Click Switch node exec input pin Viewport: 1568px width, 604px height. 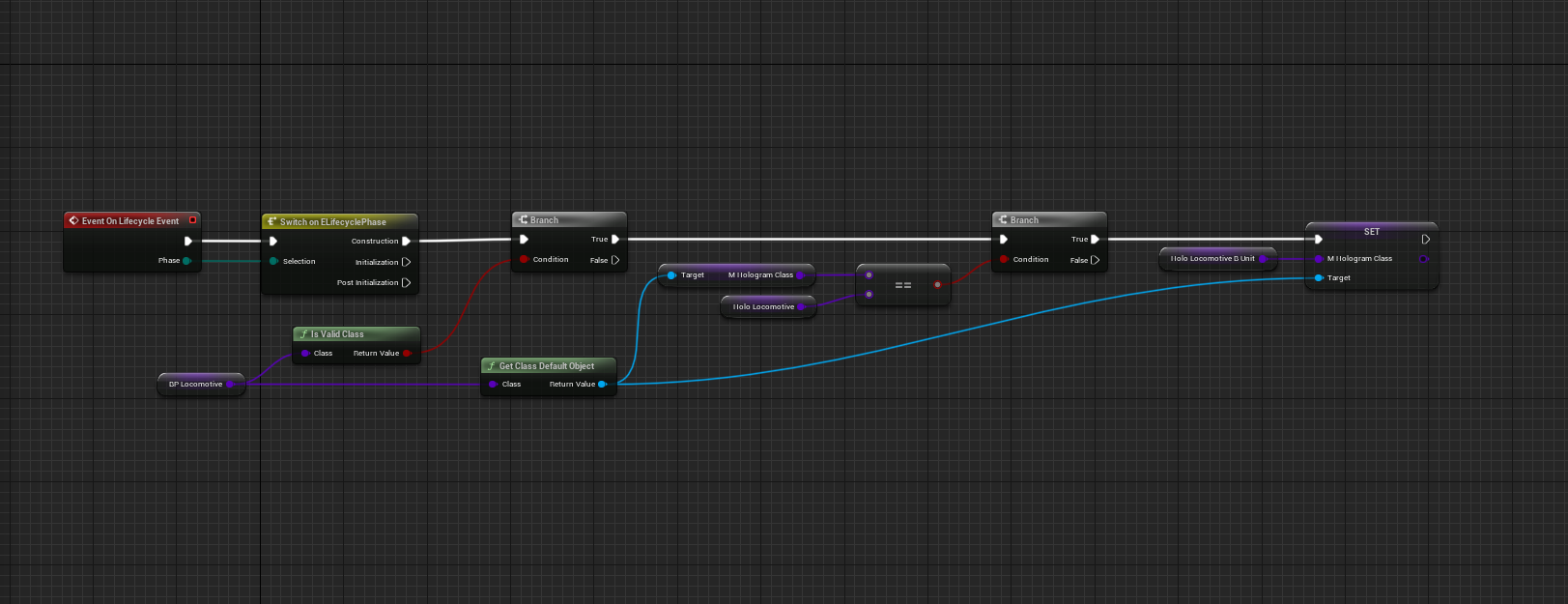click(273, 242)
